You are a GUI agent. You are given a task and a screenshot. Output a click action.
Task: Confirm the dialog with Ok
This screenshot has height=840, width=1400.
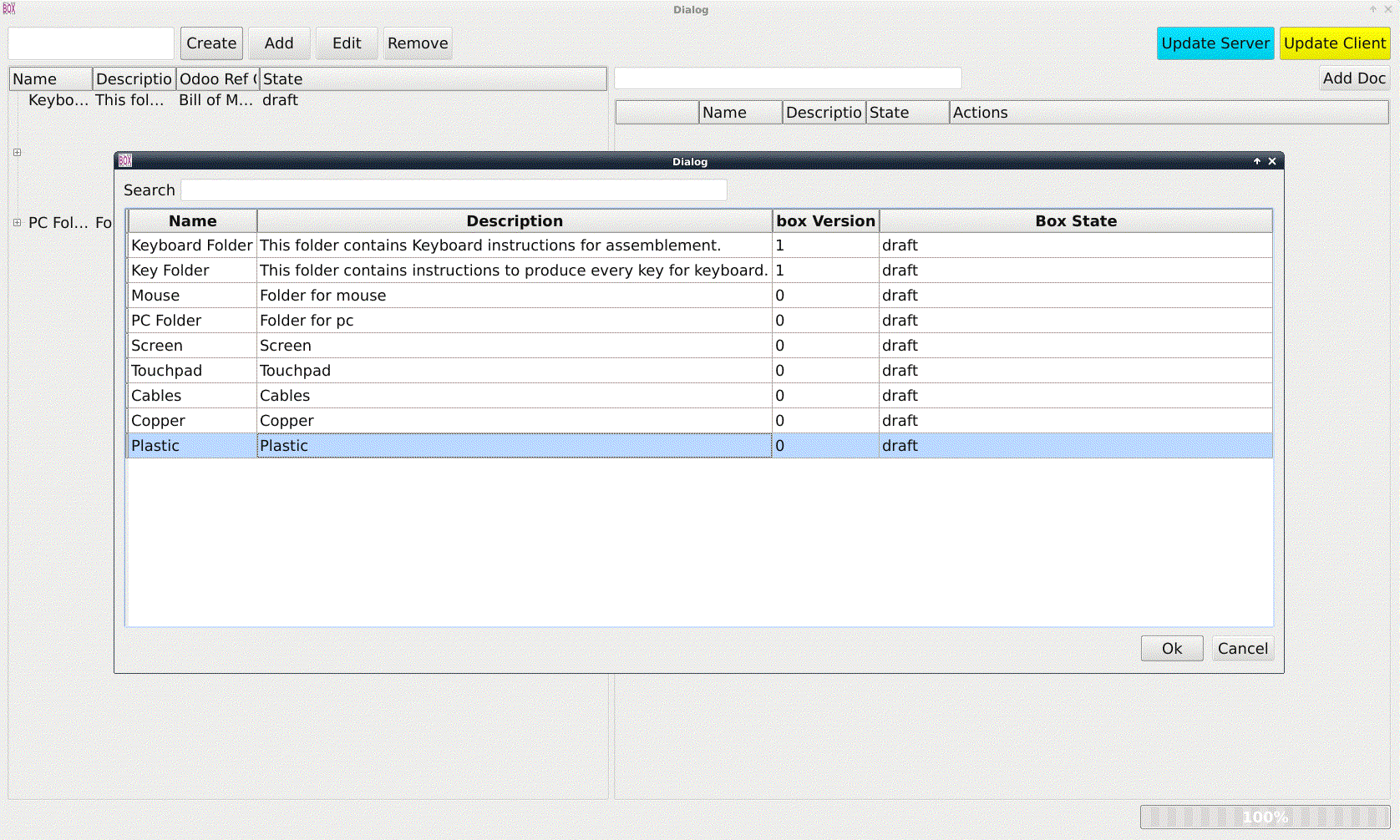(1171, 648)
